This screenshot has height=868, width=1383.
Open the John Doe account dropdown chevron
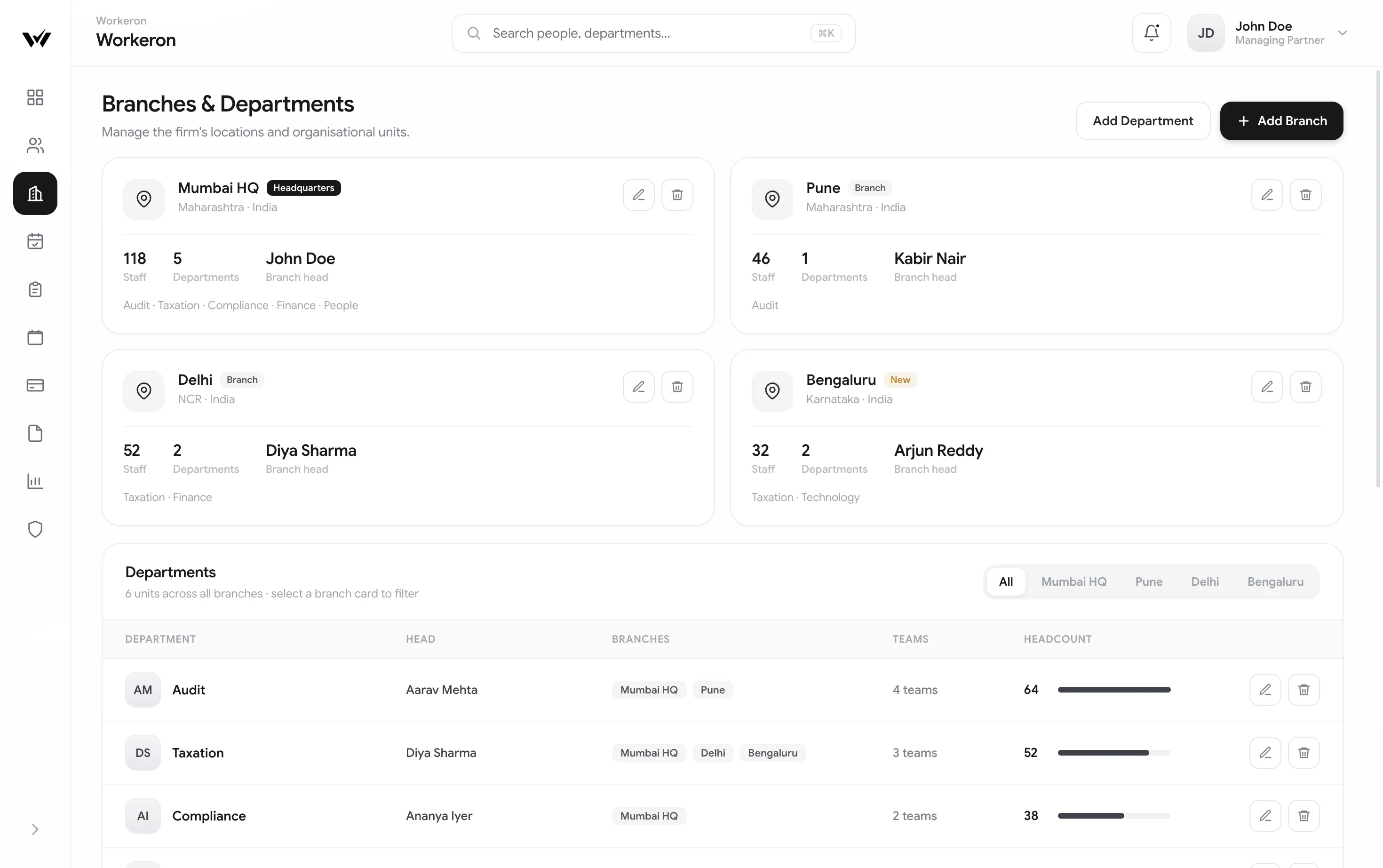pyautogui.click(x=1342, y=33)
